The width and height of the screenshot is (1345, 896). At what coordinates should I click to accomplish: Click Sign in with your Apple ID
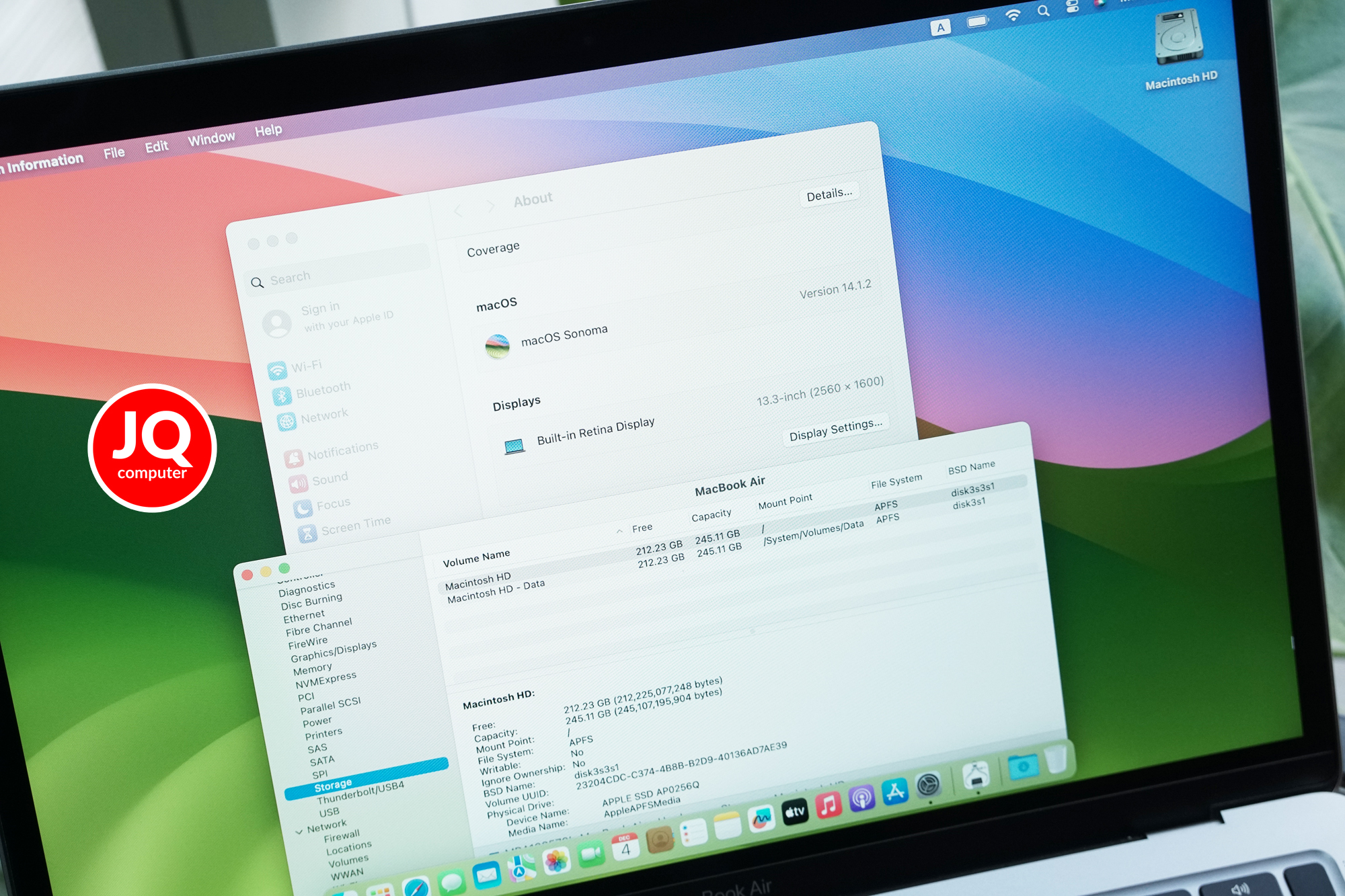(x=330, y=318)
